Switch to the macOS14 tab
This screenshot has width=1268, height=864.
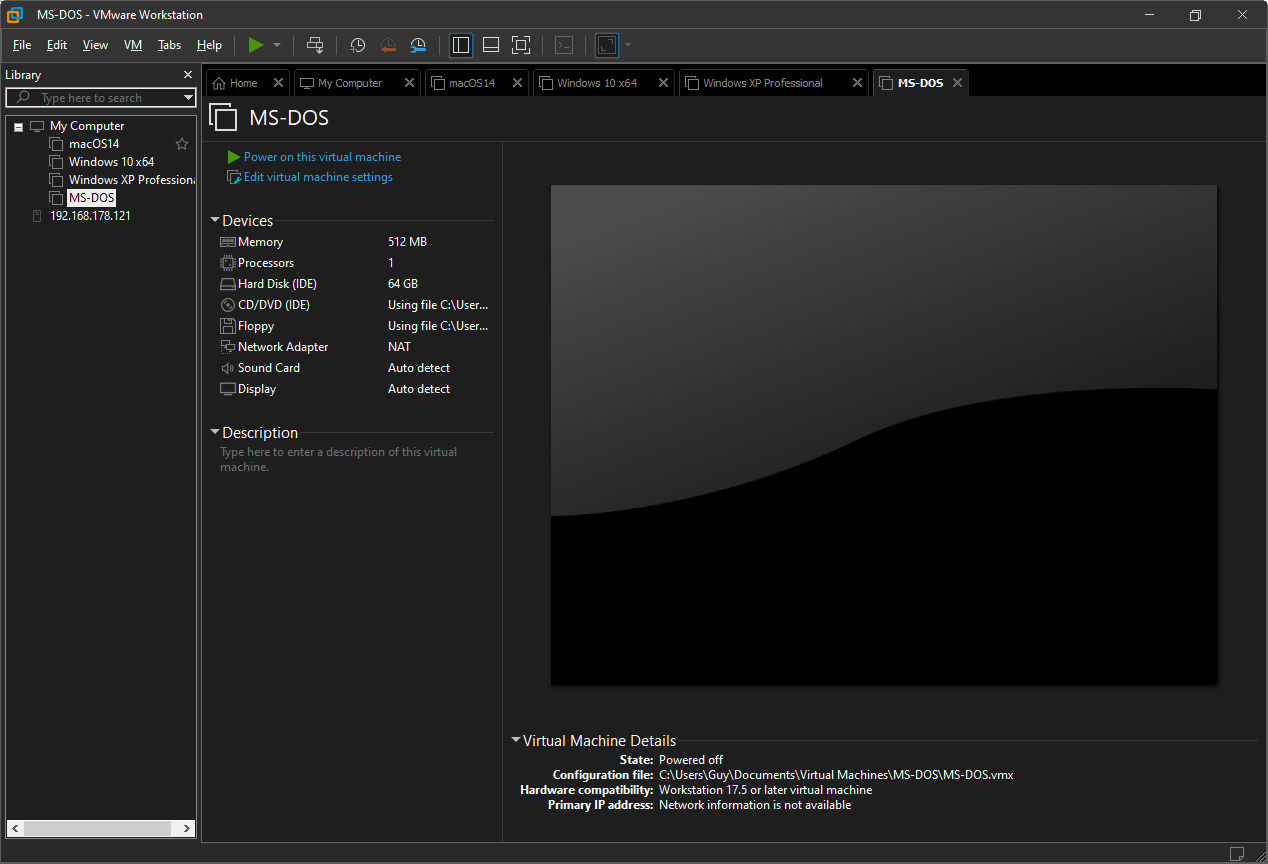464,83
